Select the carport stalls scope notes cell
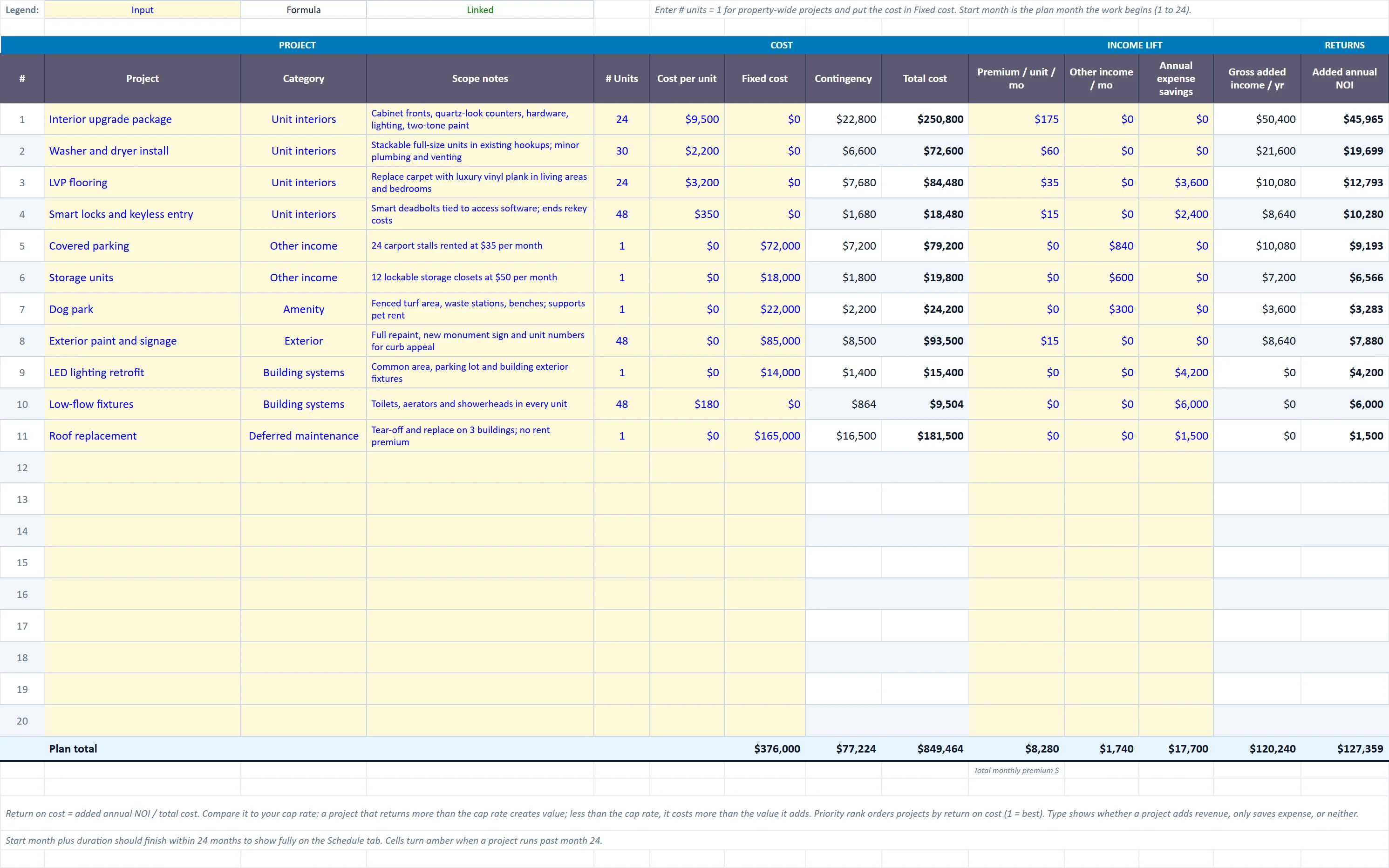Viewport: 1389px width, 868px height. point(479,246)
